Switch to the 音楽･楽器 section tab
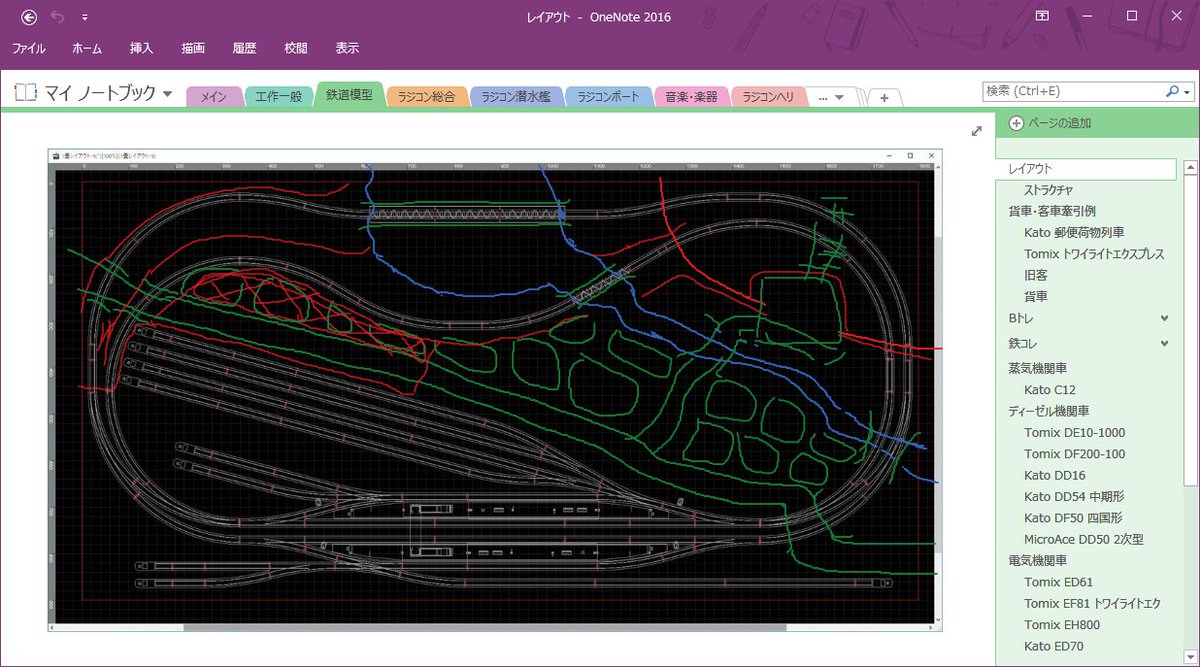Viewport: 1200px width, 667px height. pyautogui.click(x=692, y=97)
